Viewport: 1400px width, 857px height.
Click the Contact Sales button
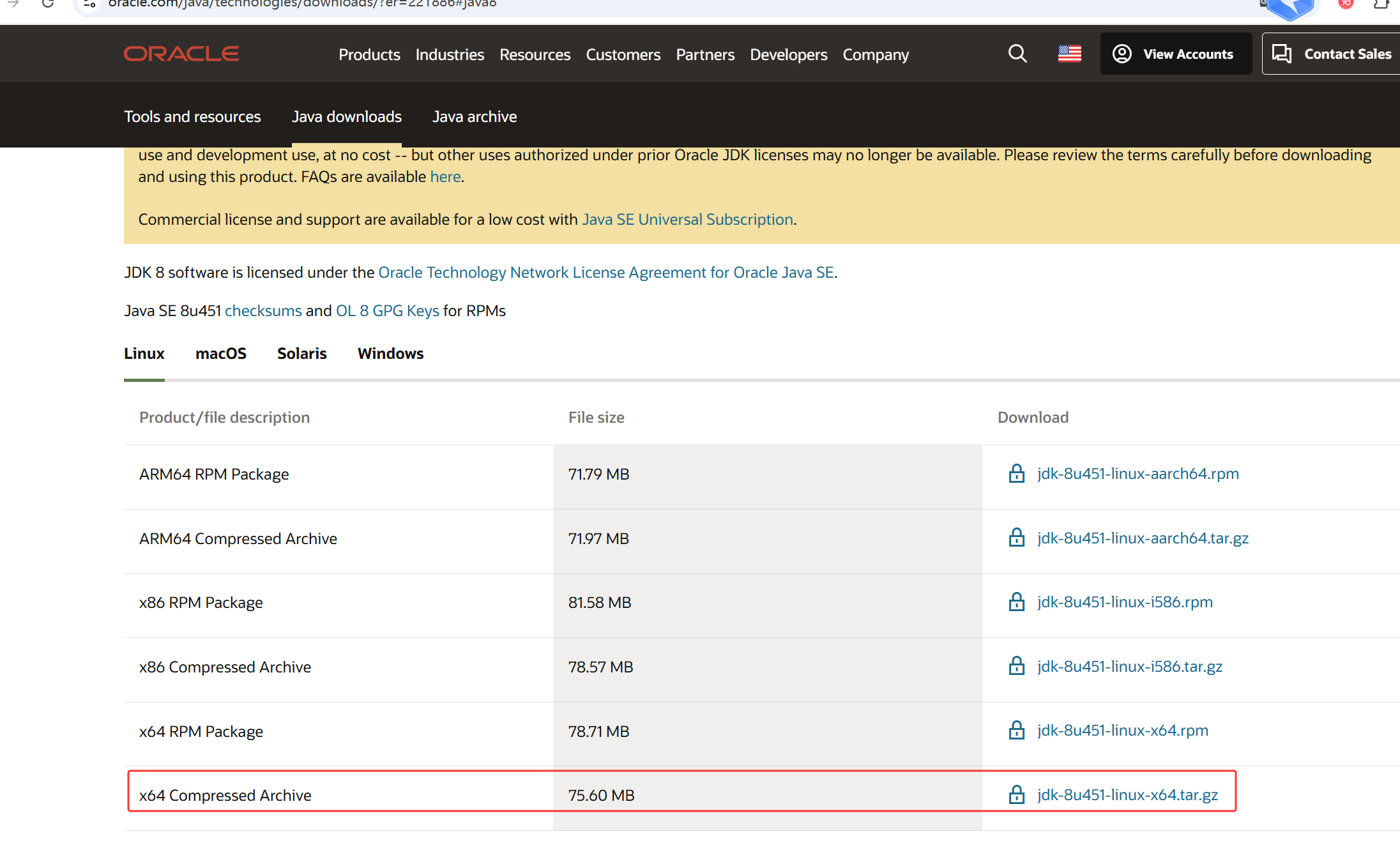tap(1332, 54)
